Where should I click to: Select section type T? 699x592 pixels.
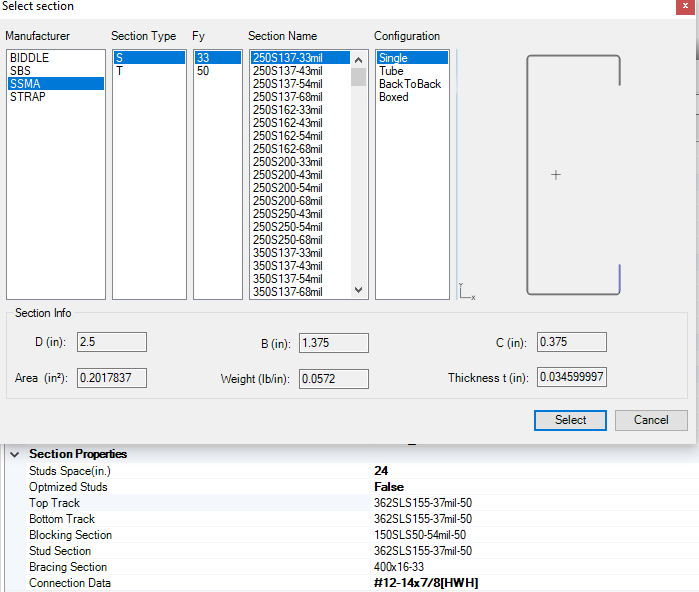119,71
